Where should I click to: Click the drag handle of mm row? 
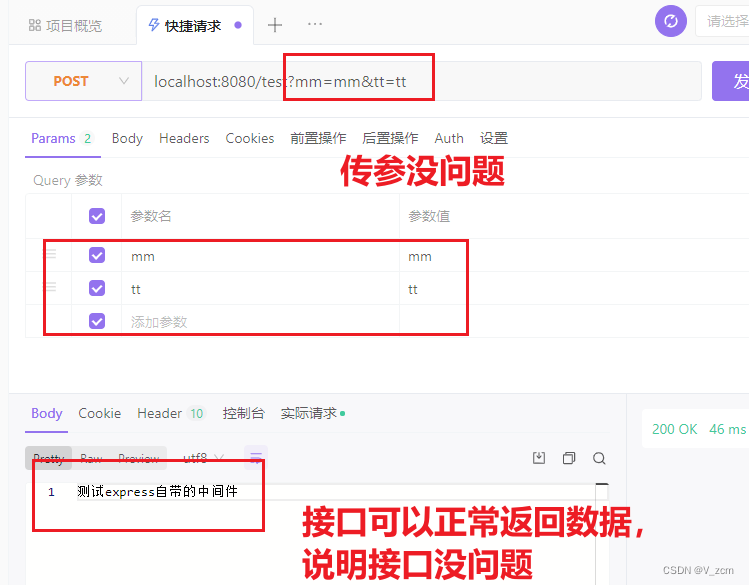tap(51, 254)
